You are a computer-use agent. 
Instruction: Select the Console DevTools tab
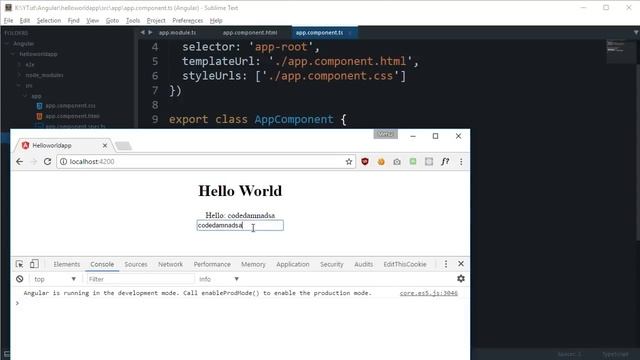102,264
